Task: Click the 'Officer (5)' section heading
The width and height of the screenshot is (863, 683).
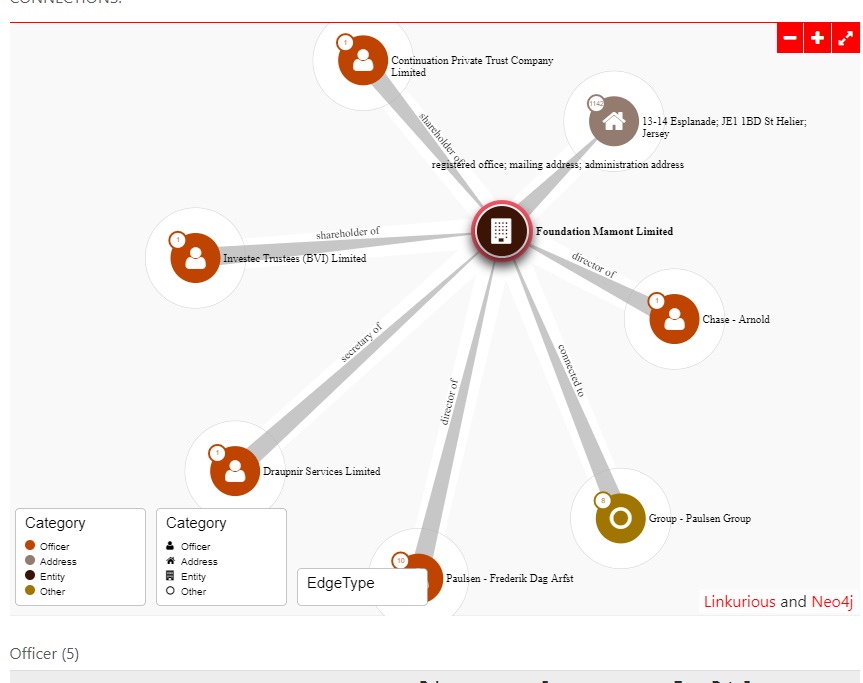Action: (x=44, y=653)
